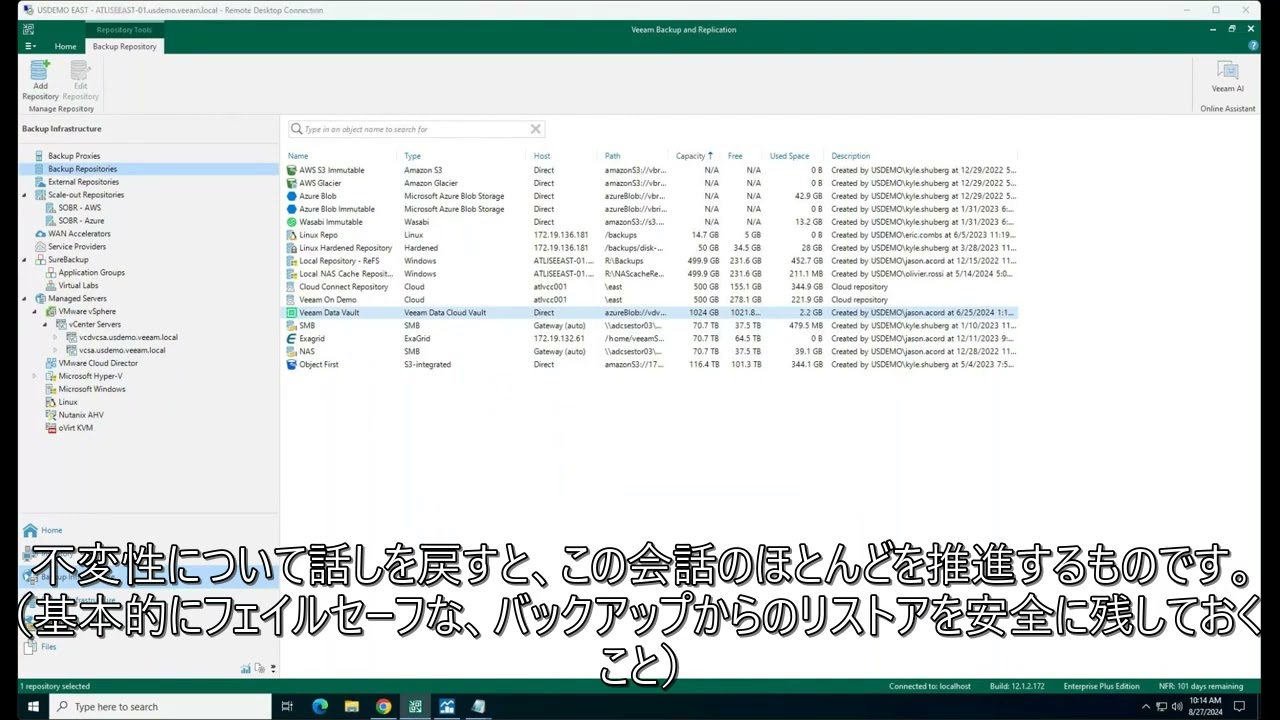The image size is (1280, 720).
Task: Select the SOBR - AWS tree item
Action: pos(80,208)
